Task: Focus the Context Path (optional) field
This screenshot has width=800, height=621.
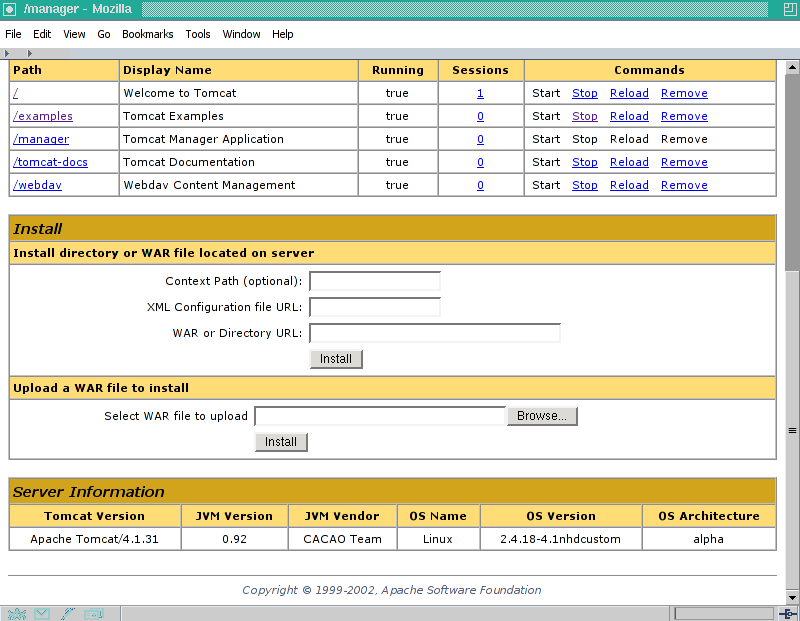Action: pos(375,281)
